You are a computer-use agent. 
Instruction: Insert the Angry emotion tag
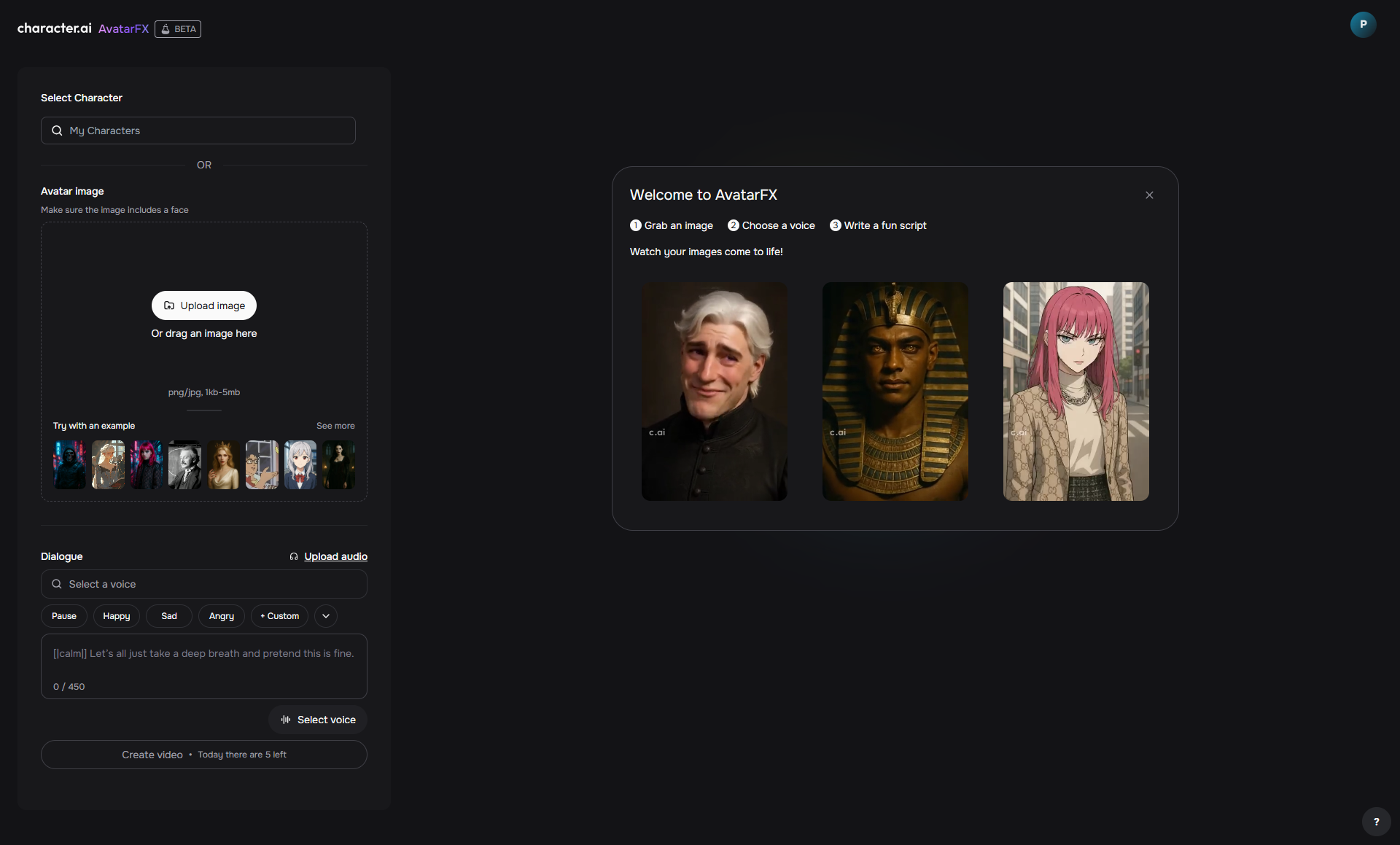222,616
